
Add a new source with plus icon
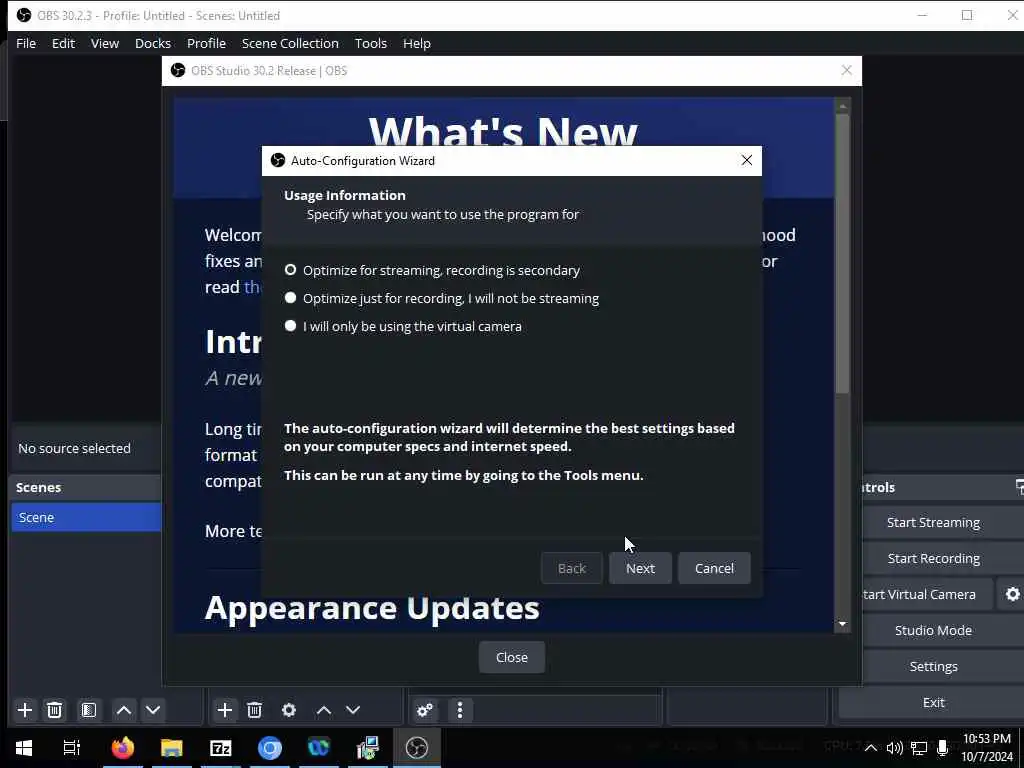(x=225, y=710)
